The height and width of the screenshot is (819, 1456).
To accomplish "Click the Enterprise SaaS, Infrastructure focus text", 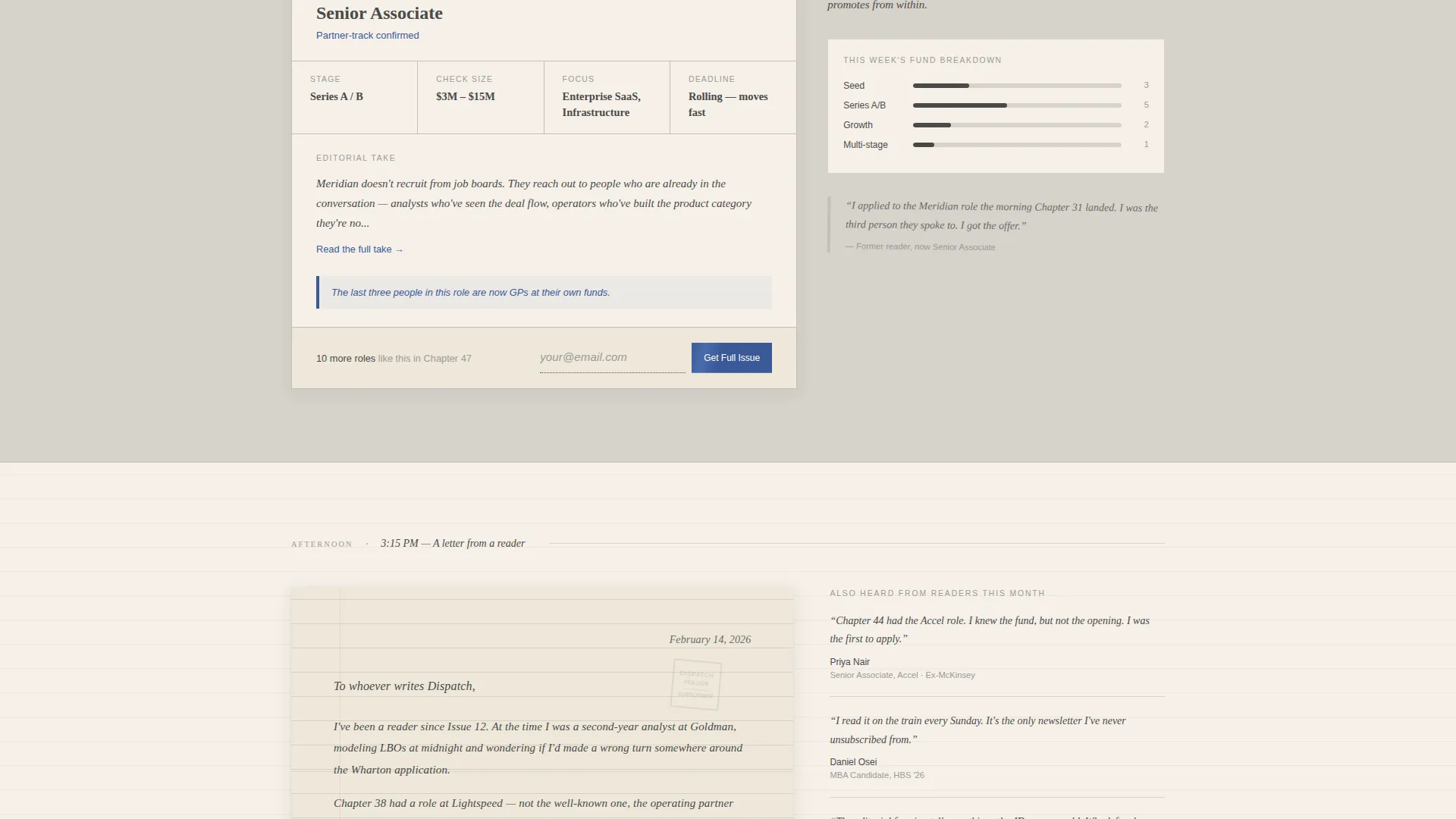I will tap(601, 105).
